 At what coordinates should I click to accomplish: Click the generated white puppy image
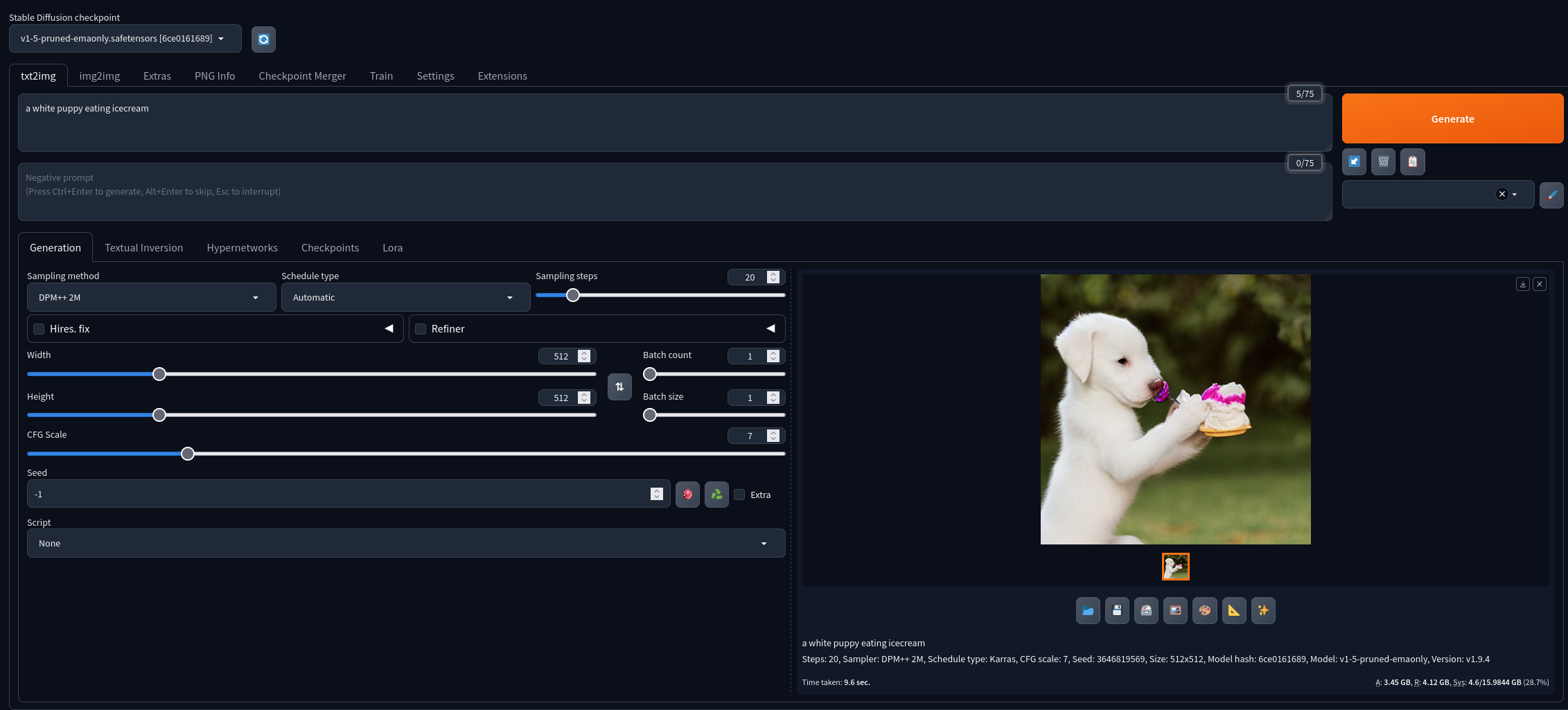click(x=1175, y=409)
